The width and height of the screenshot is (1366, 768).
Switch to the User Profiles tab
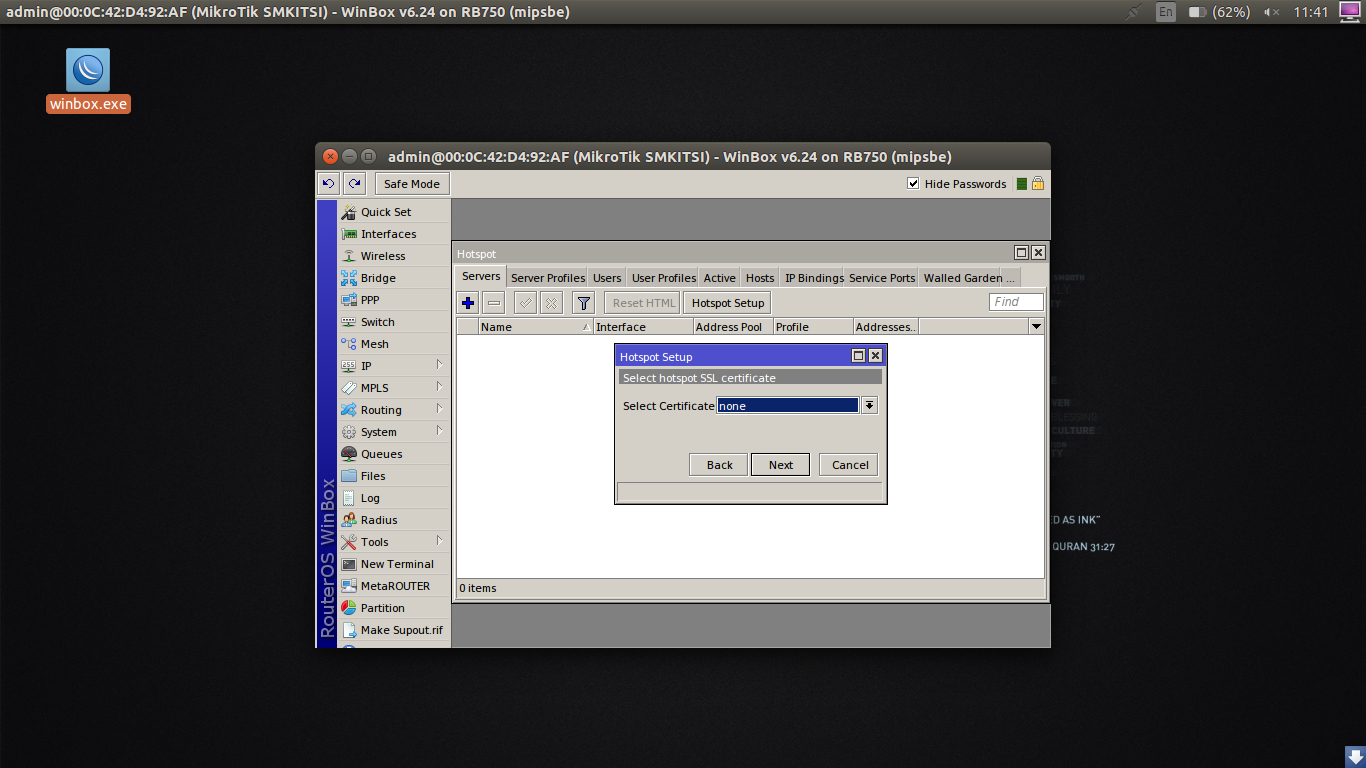664,278
